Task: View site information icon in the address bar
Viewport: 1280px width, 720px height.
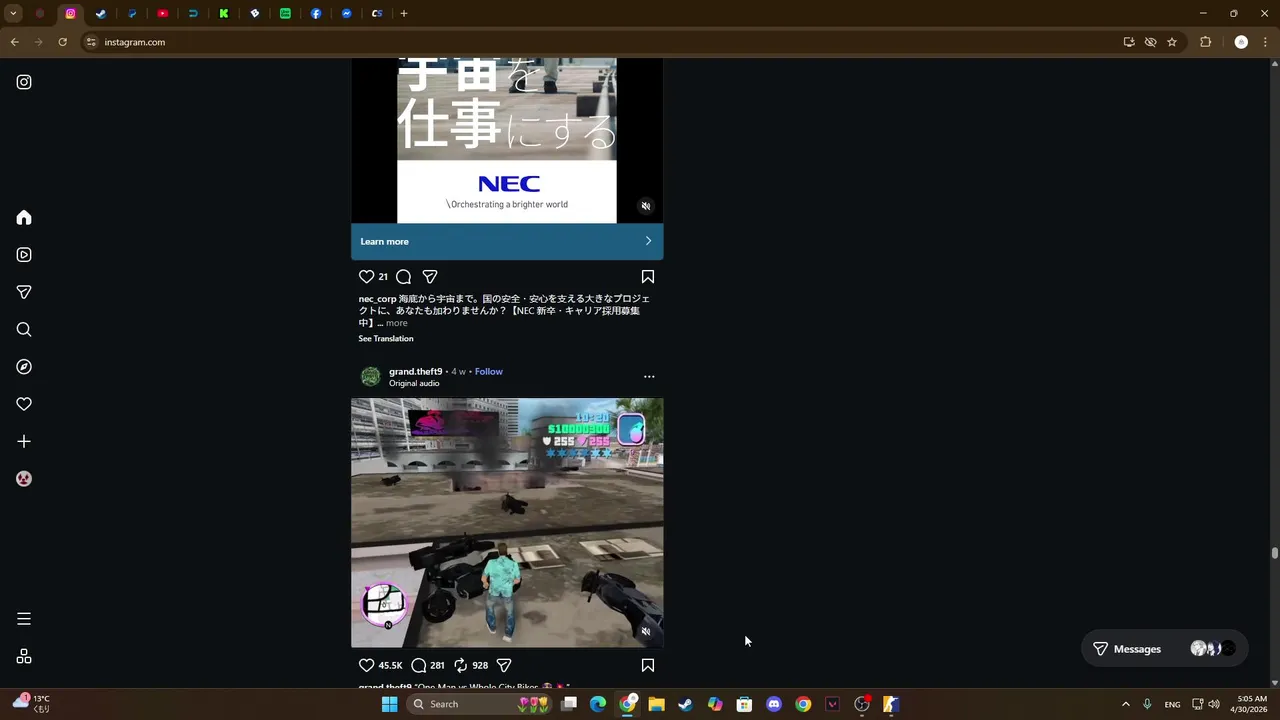Action: (x=91, y=42)
